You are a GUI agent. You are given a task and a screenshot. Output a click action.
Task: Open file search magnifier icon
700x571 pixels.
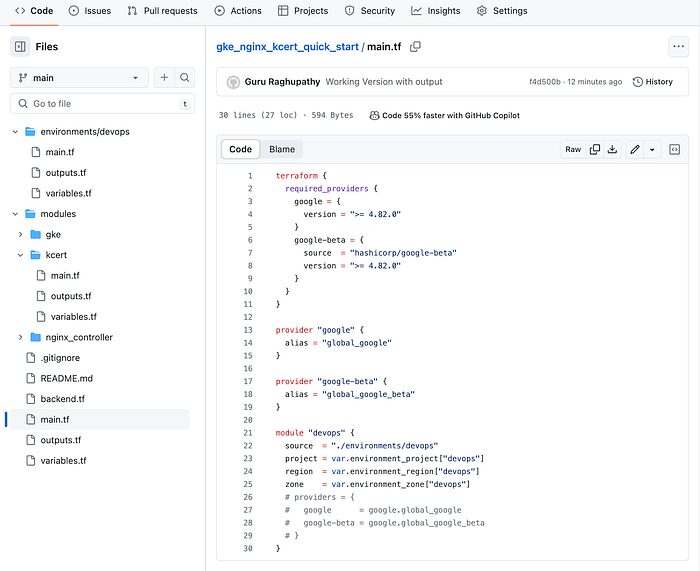coord(184,78)
